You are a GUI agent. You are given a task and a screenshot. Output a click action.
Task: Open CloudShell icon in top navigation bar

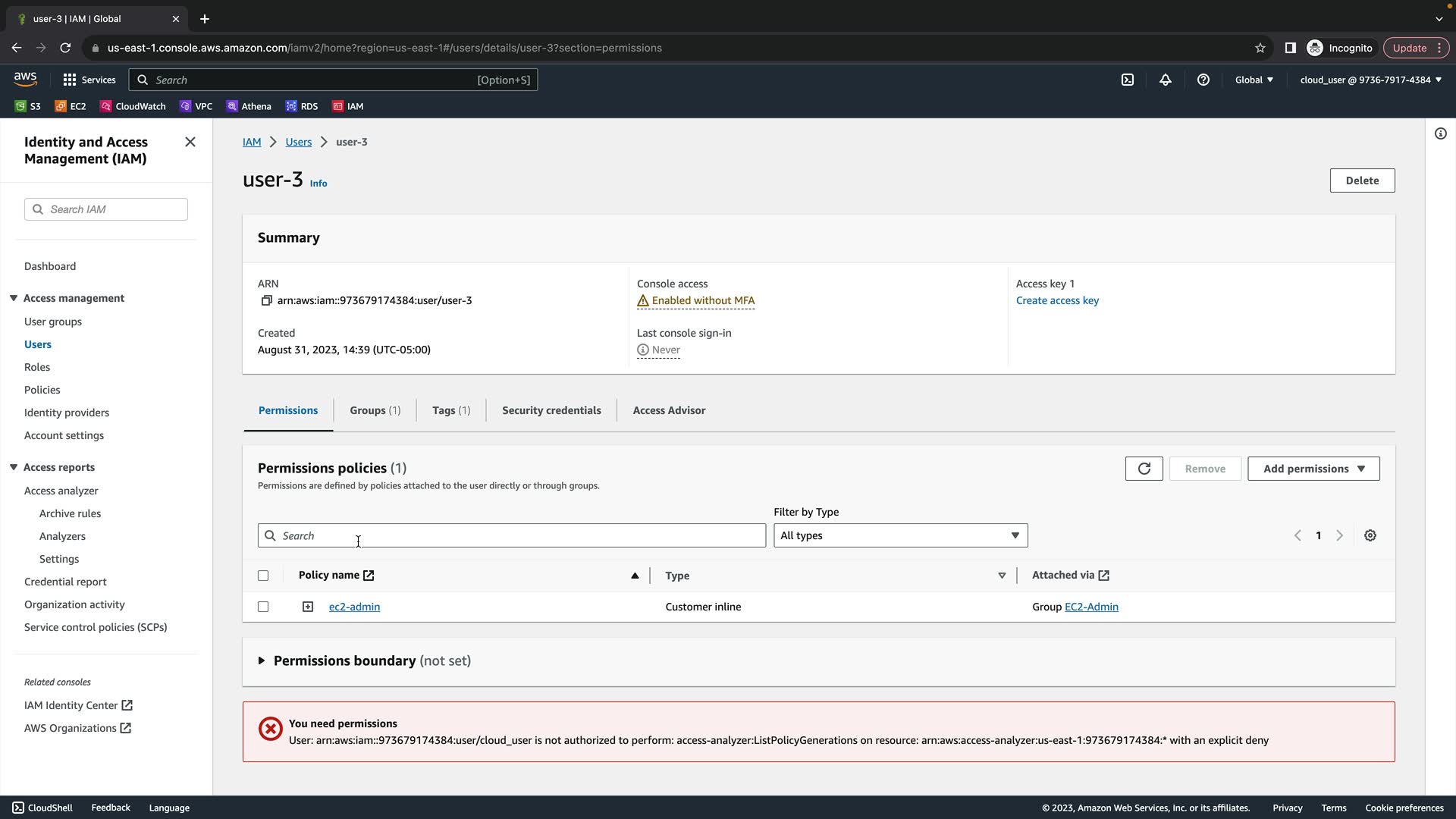(1128, 80)
